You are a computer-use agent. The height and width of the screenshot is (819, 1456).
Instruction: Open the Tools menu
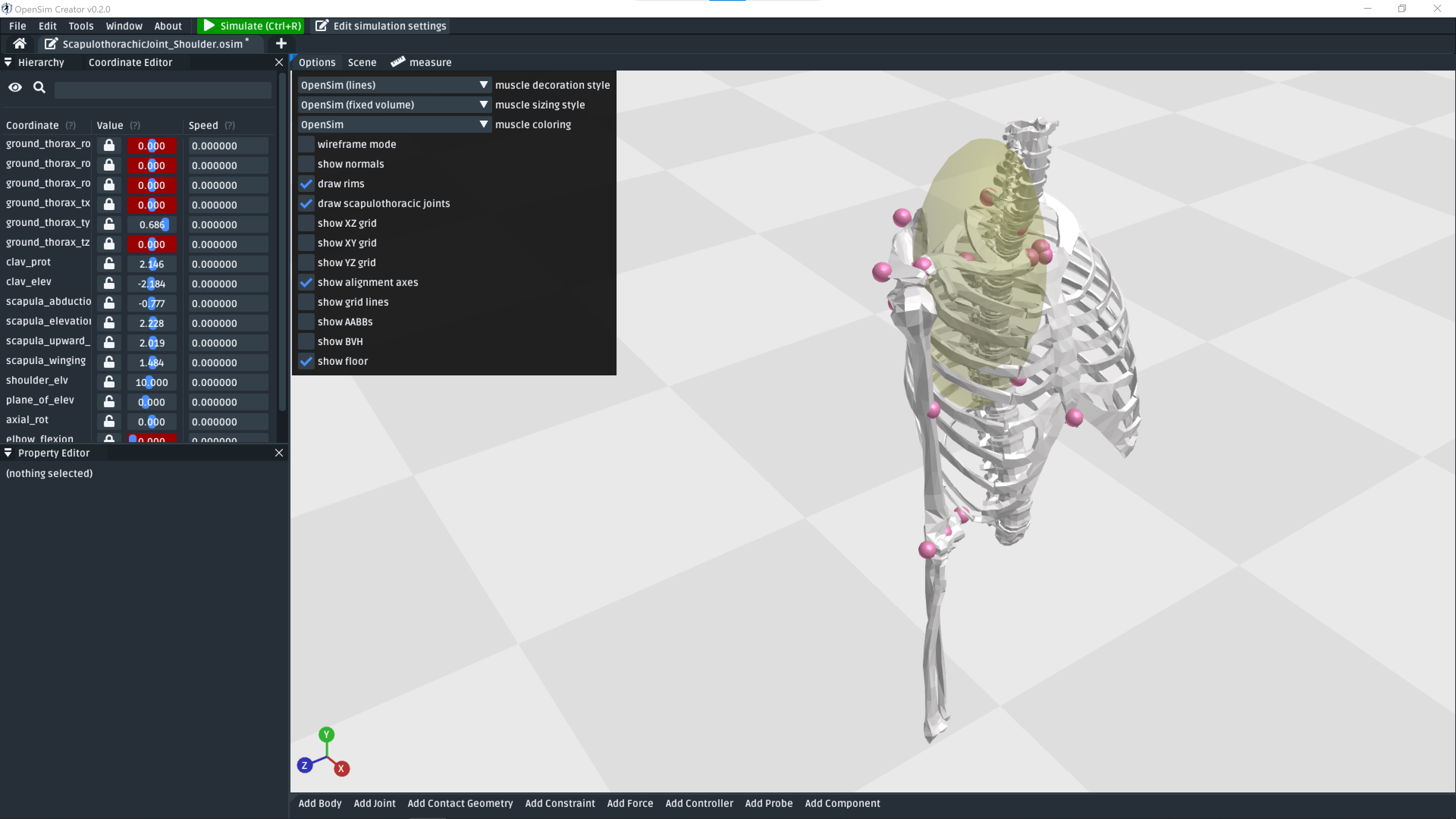click(81, 25)
